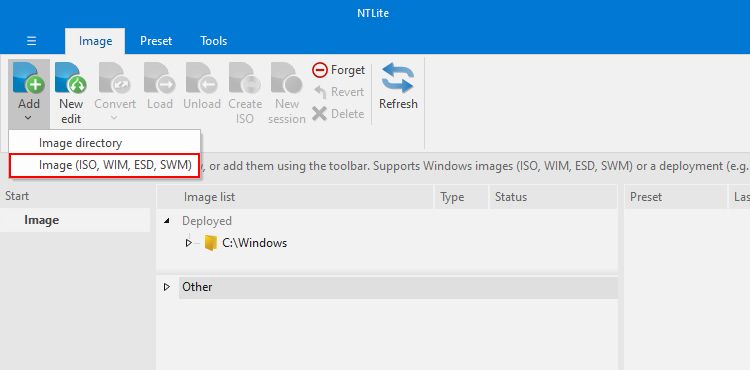The image size is (750, 370).
Task: Expand the C:\Windows entry
Action: click(188, 243)
